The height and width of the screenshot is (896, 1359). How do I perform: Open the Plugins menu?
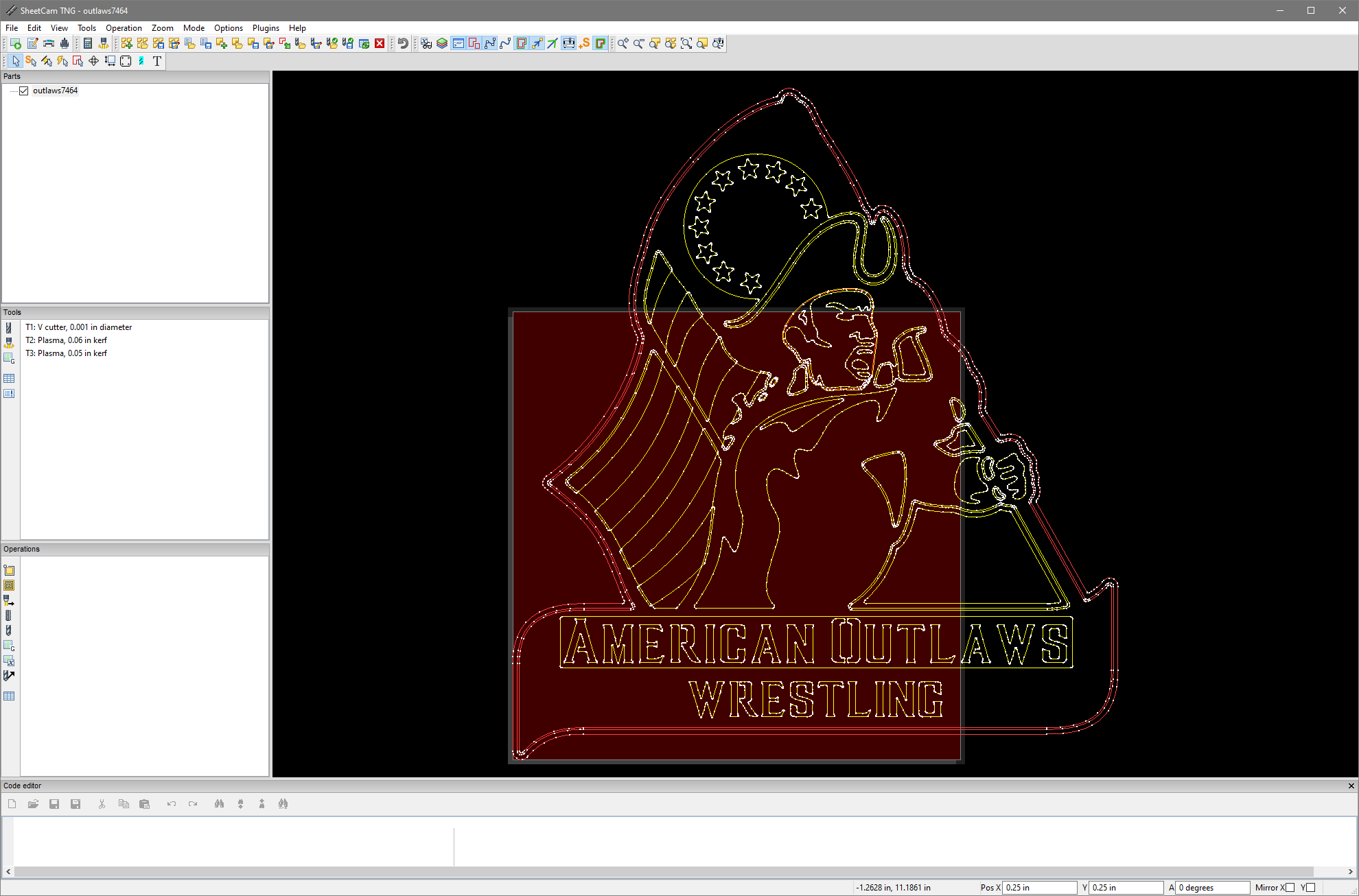(x=266, y=28)
